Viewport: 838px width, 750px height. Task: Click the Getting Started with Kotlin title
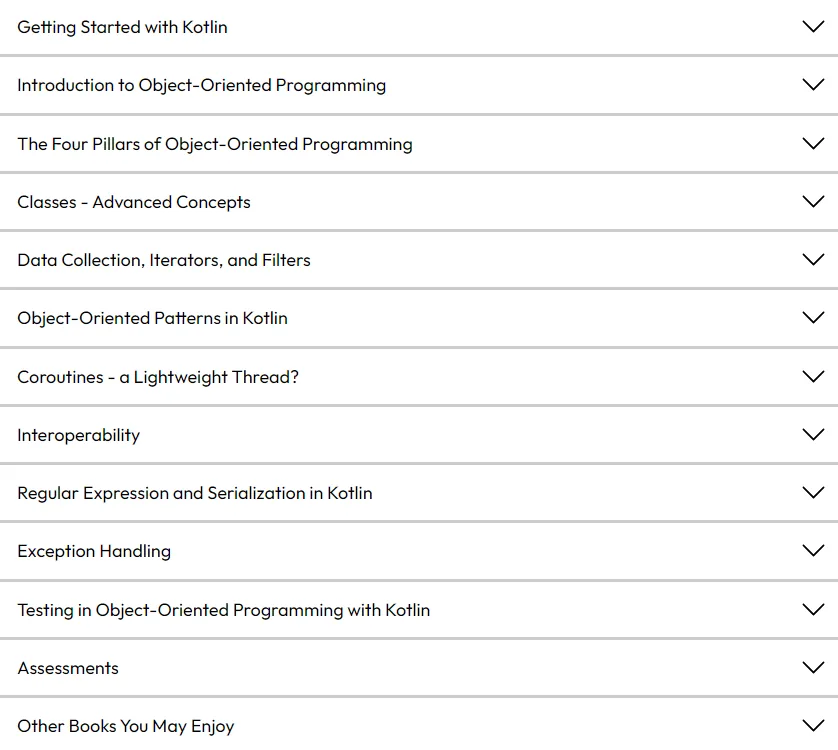click(122, 27)
